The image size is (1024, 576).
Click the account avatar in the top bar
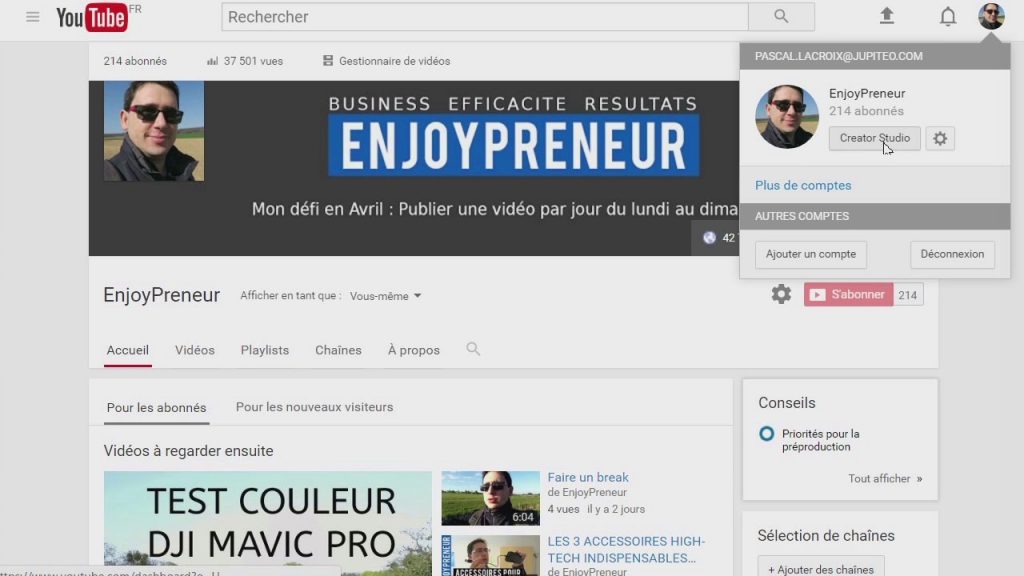click(x=991, y=16)
